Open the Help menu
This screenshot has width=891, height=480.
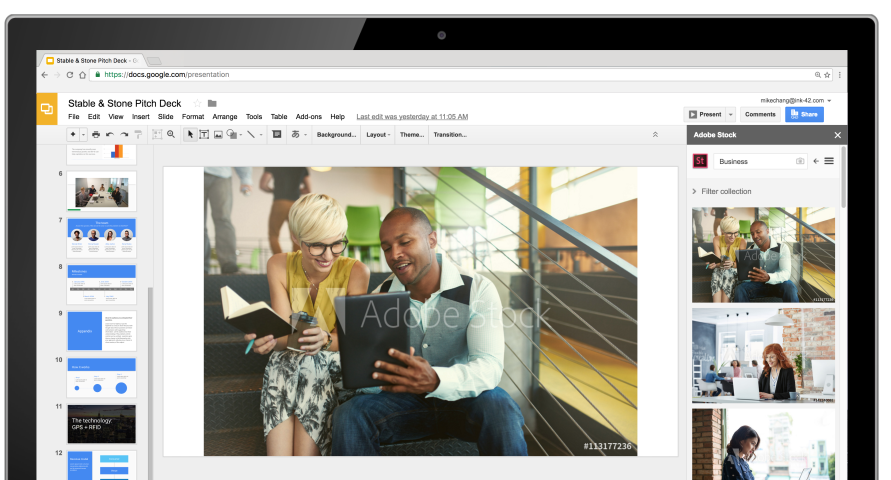(338, 116)
